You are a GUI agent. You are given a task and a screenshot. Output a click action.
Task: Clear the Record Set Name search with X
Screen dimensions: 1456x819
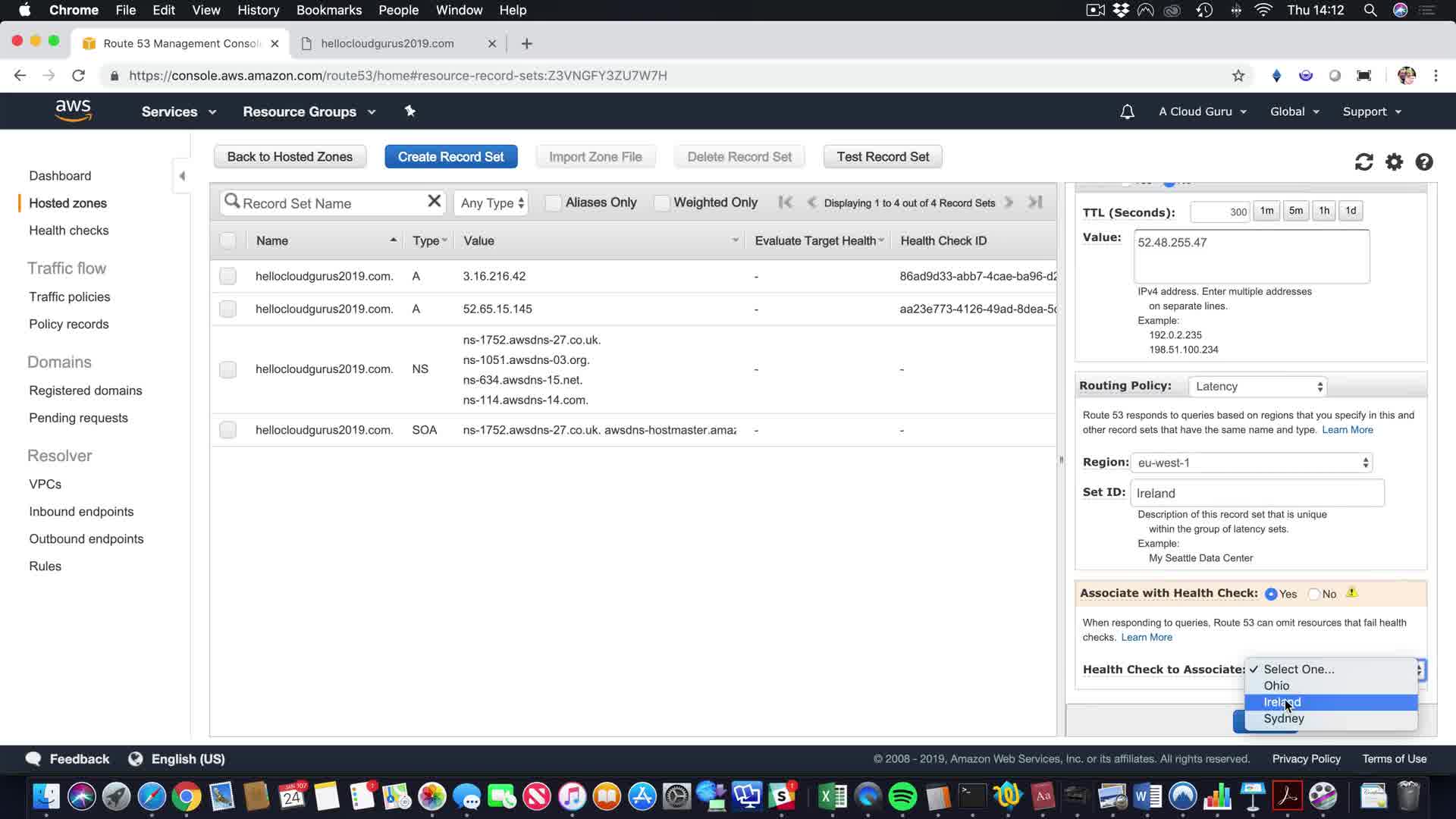pyautogui.click(x=434, y=201)
